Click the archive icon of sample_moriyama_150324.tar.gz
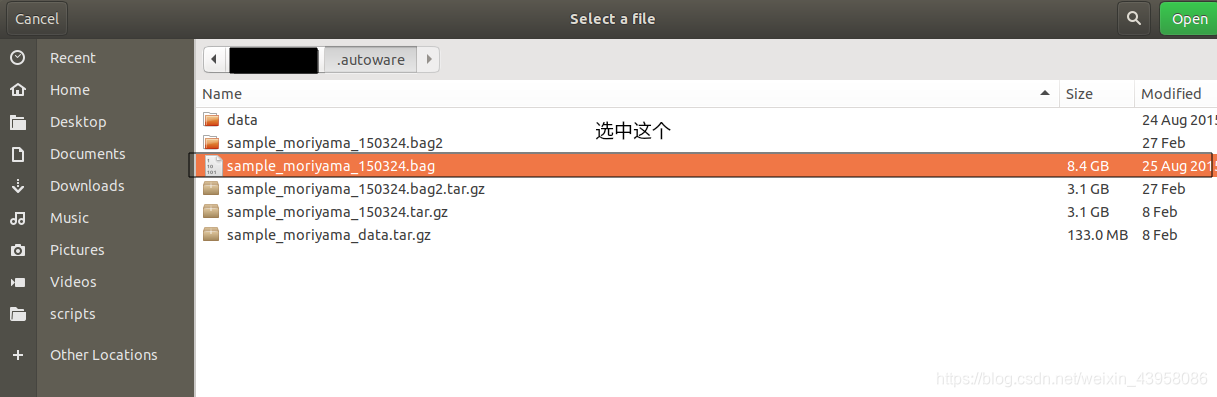 click(x=211, y=212)
